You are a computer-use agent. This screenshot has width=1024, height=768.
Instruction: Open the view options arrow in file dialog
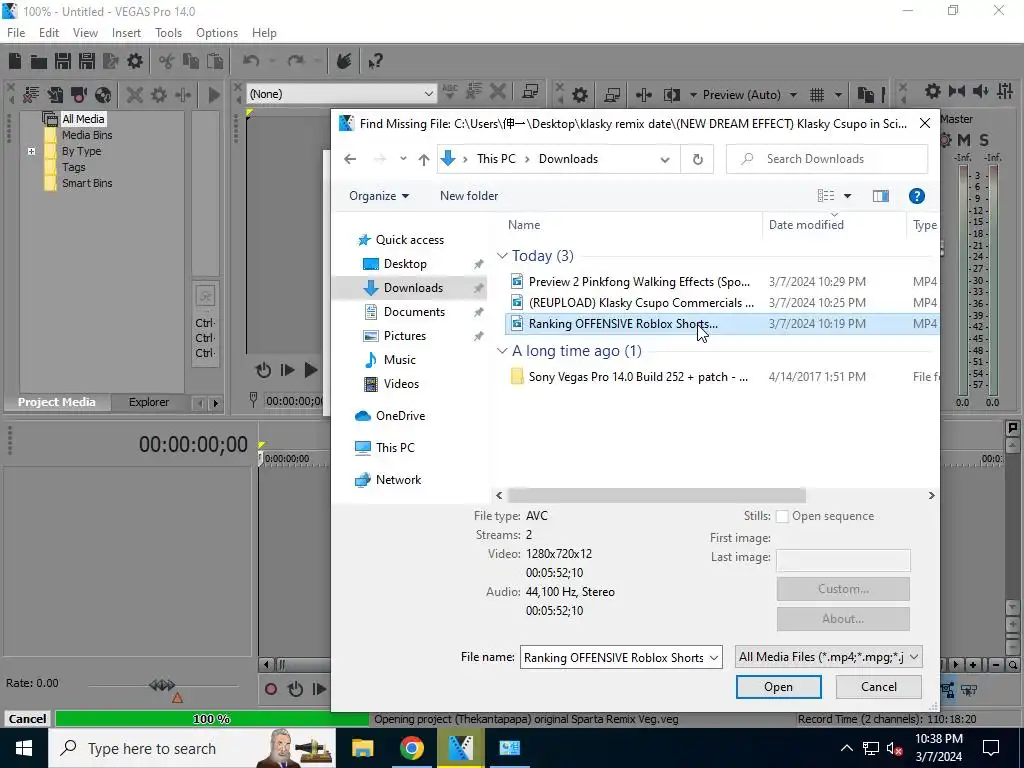point(848,196)
